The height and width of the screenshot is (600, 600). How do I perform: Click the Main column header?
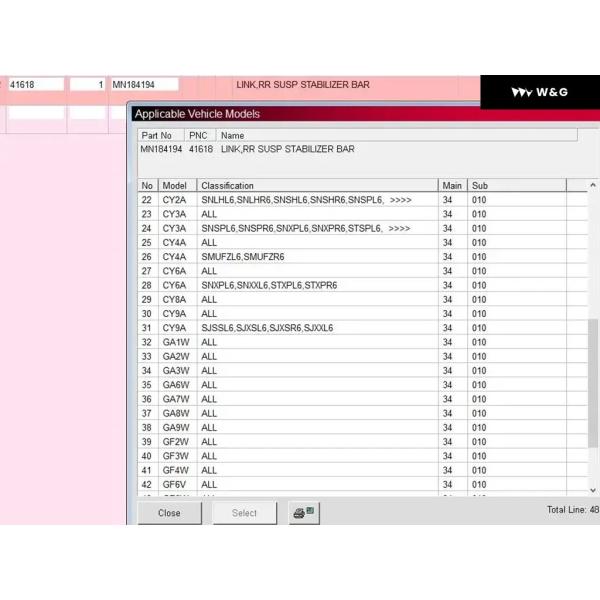tap(453, 186)
